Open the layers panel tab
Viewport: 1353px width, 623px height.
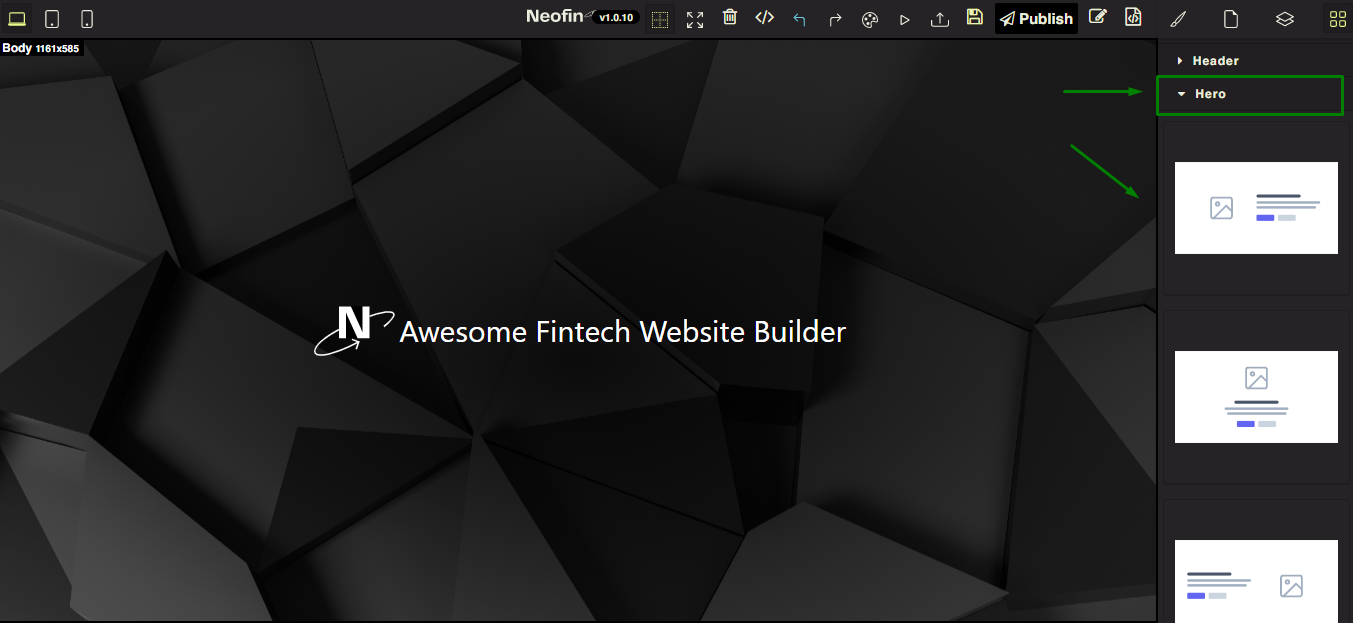(1285, 19)
